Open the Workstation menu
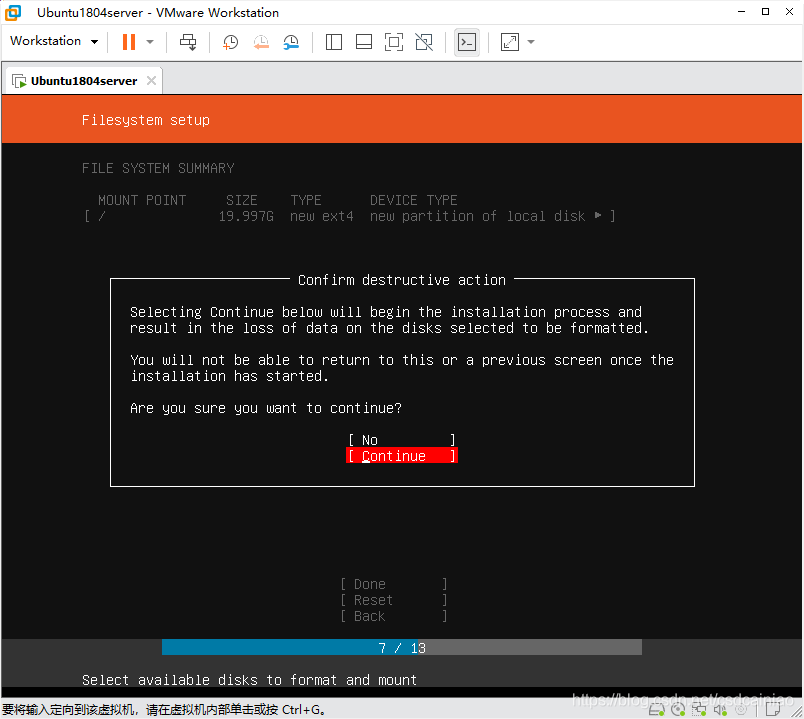Image resolution: width=804 pixels, height=719 pixels. click(54, 41)
